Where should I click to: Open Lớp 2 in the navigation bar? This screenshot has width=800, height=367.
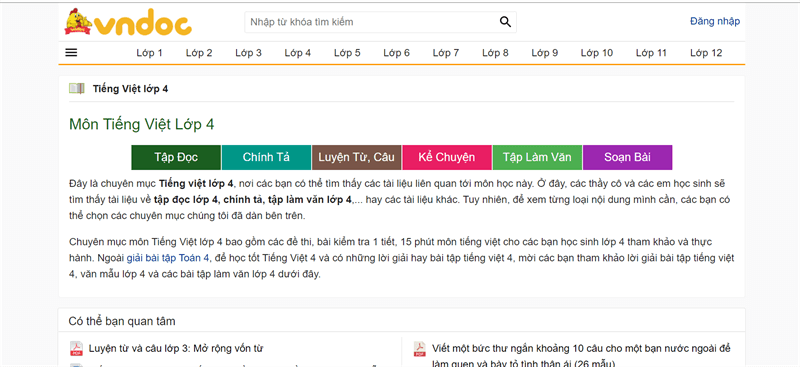click(x=199, y=53)
